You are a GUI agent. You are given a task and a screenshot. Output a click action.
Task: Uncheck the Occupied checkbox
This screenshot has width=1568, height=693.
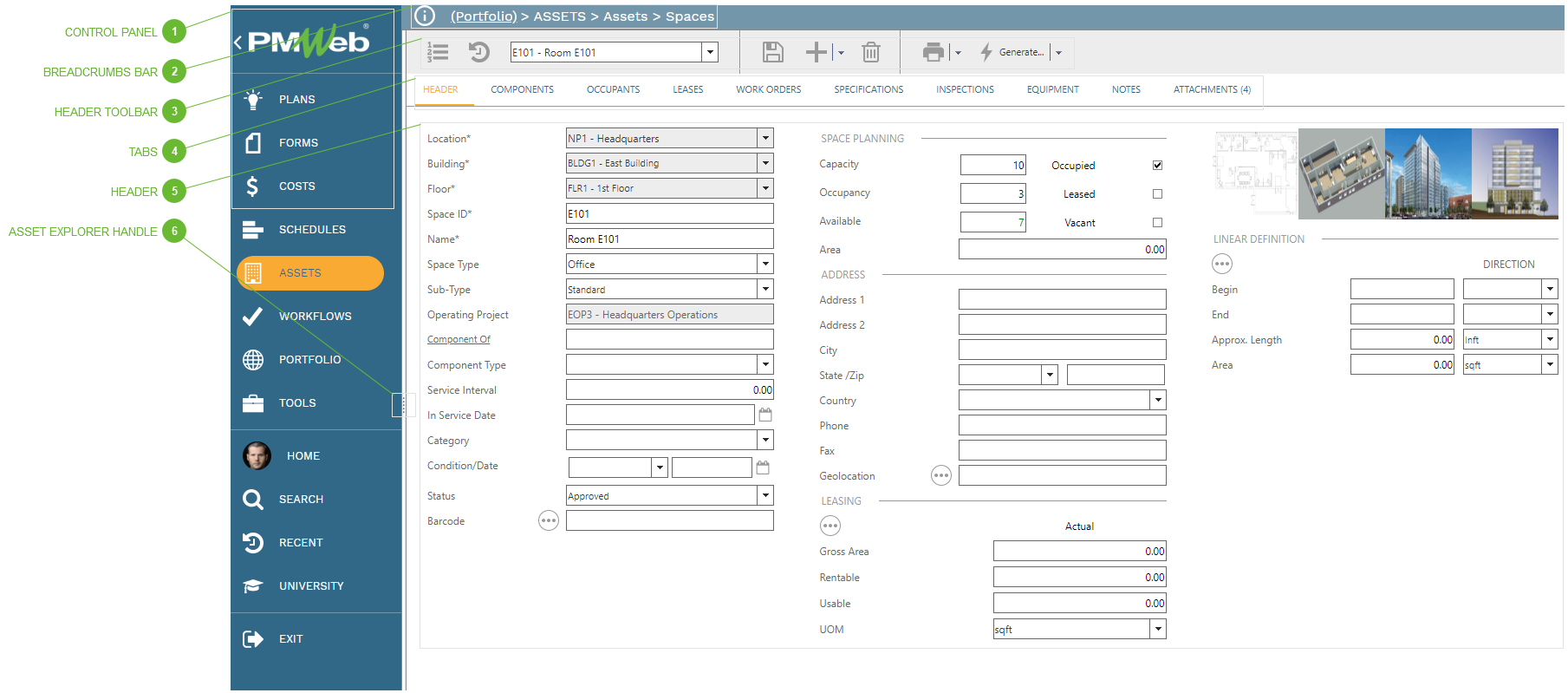coord(1157,166)
